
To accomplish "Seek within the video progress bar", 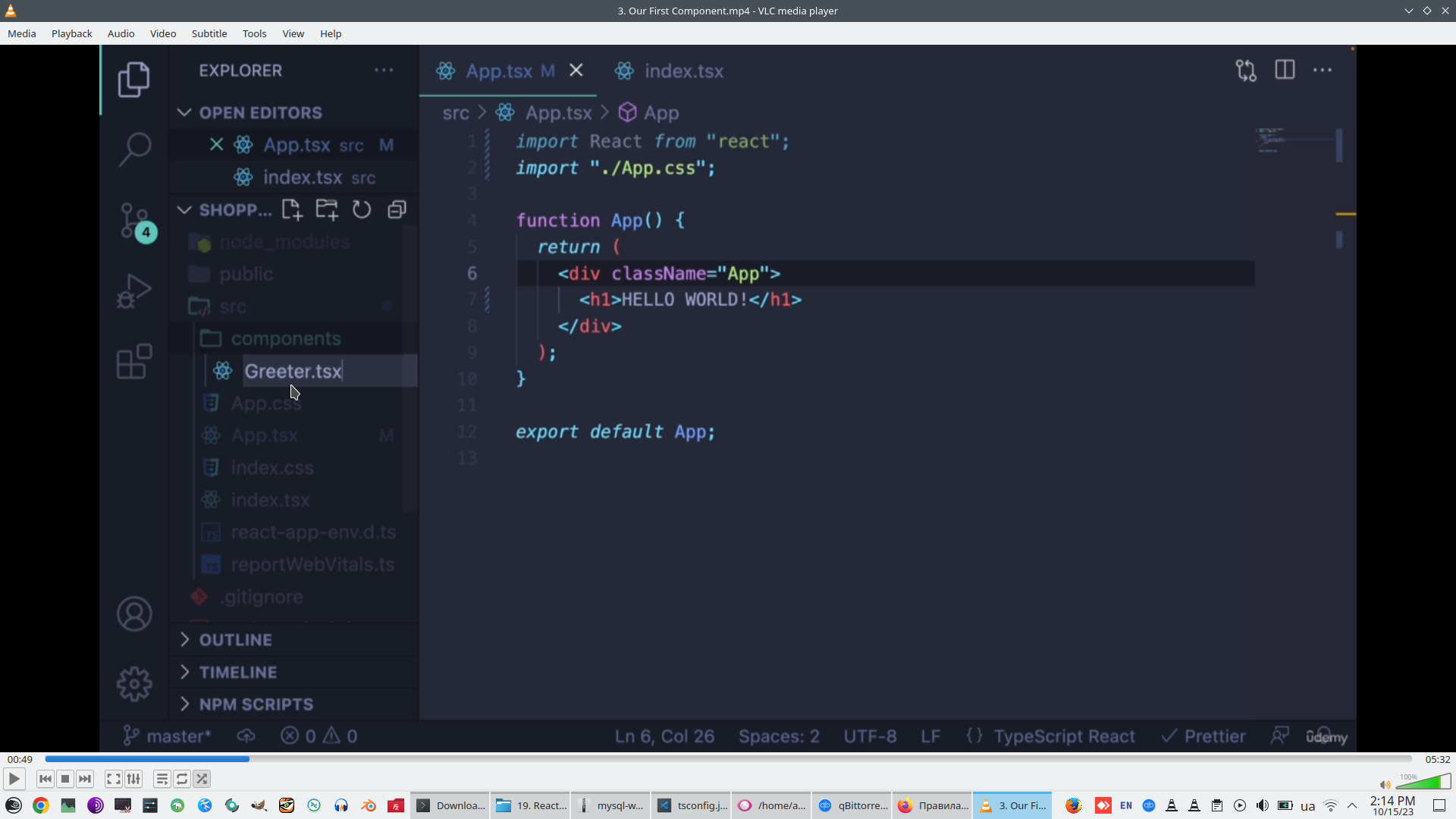I will click(728, 758).
